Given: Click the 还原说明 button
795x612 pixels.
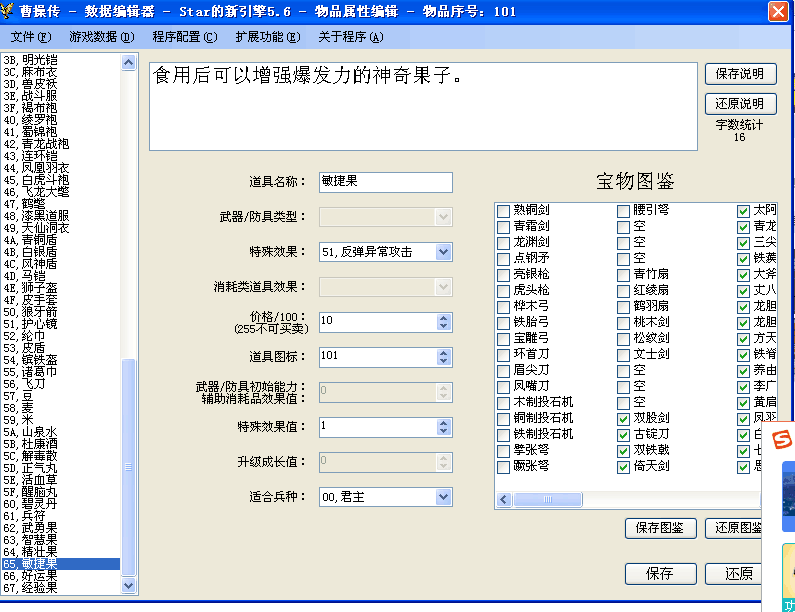Looking at the screenshot, I should pos(740,104).
